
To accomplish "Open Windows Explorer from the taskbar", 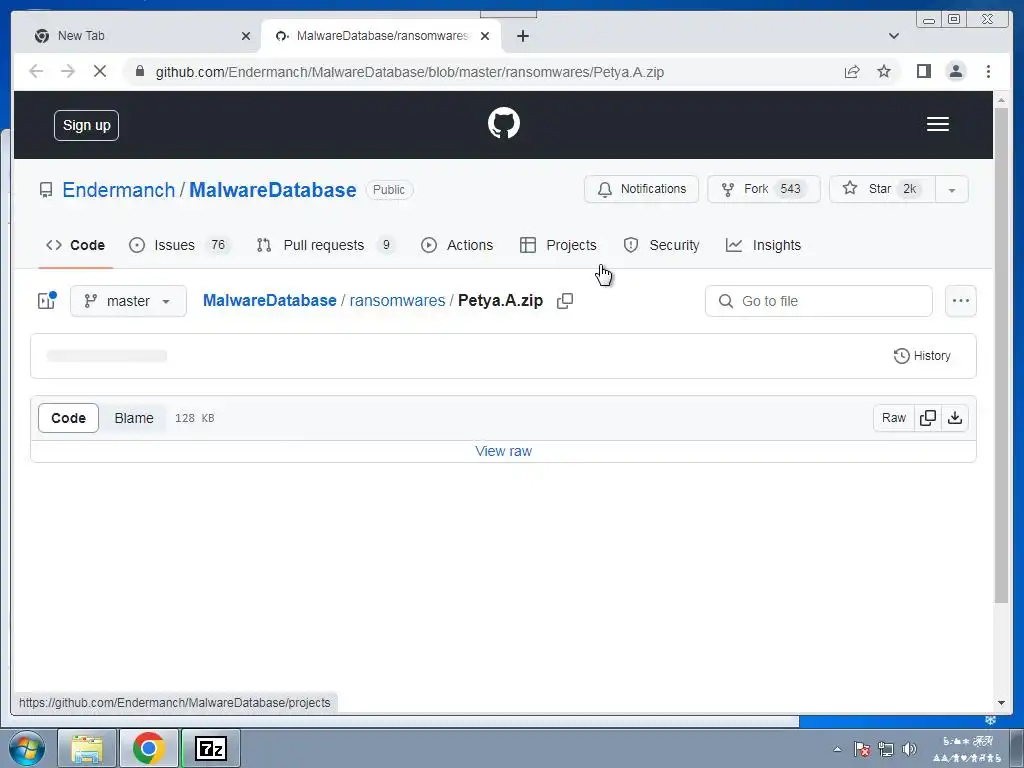I will pyautogui.click(x=87, y=748).
